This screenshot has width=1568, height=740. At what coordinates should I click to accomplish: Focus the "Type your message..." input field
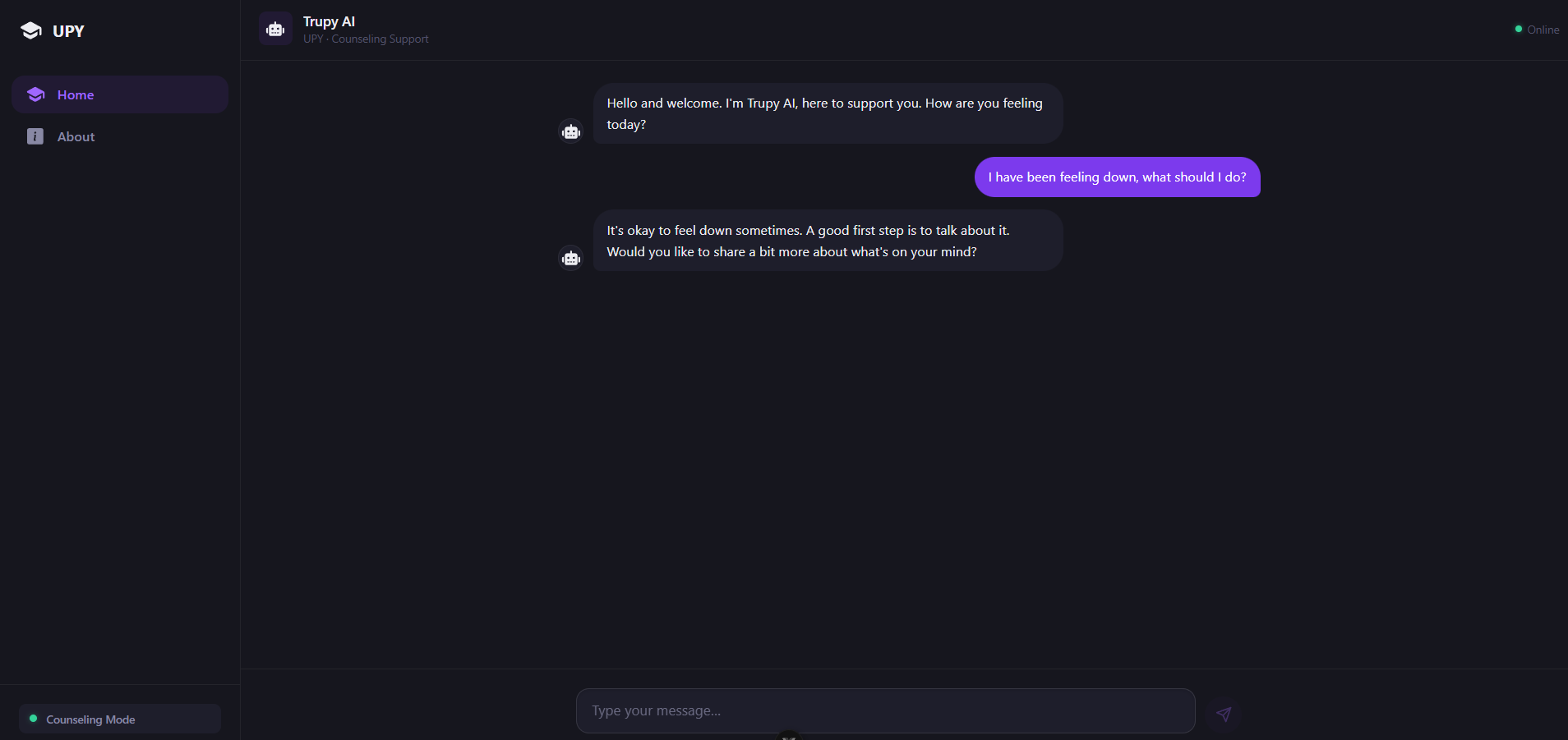[885, 710]
